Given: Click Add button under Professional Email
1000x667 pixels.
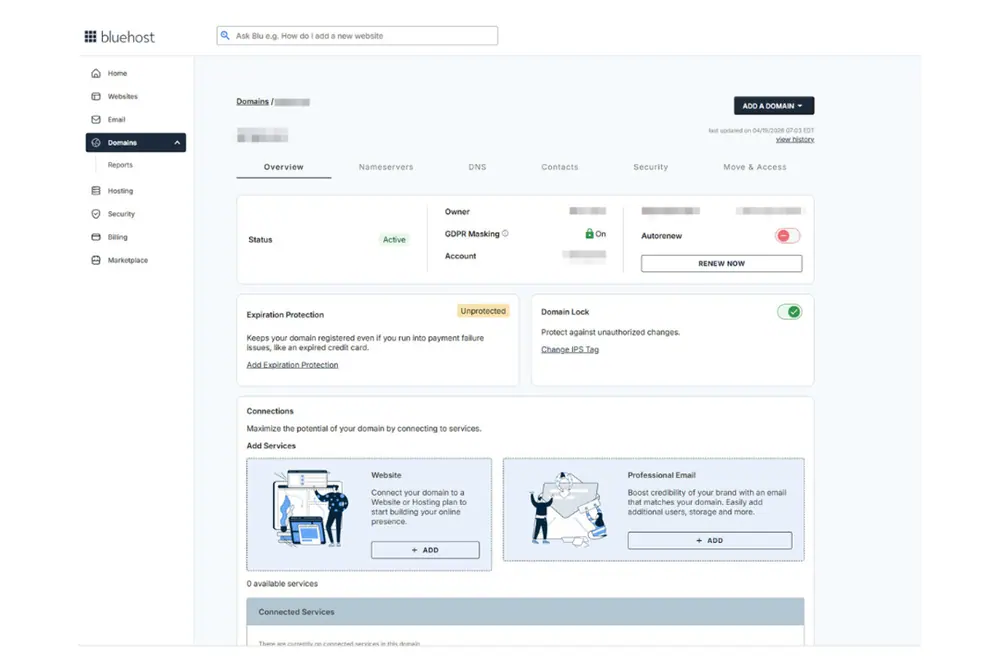Looking at the screenshot, I should coord(710,541).
